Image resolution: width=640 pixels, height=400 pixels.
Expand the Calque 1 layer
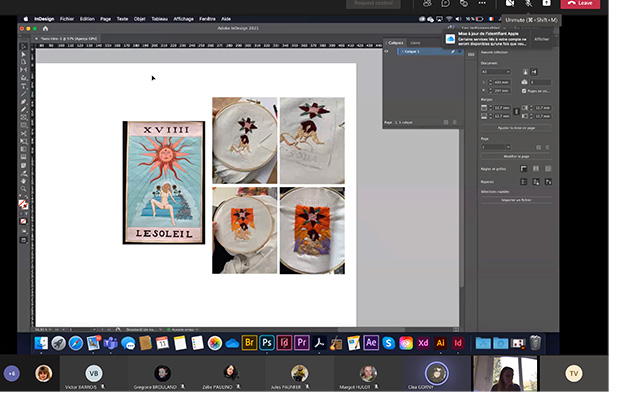[x=402, y=51]
